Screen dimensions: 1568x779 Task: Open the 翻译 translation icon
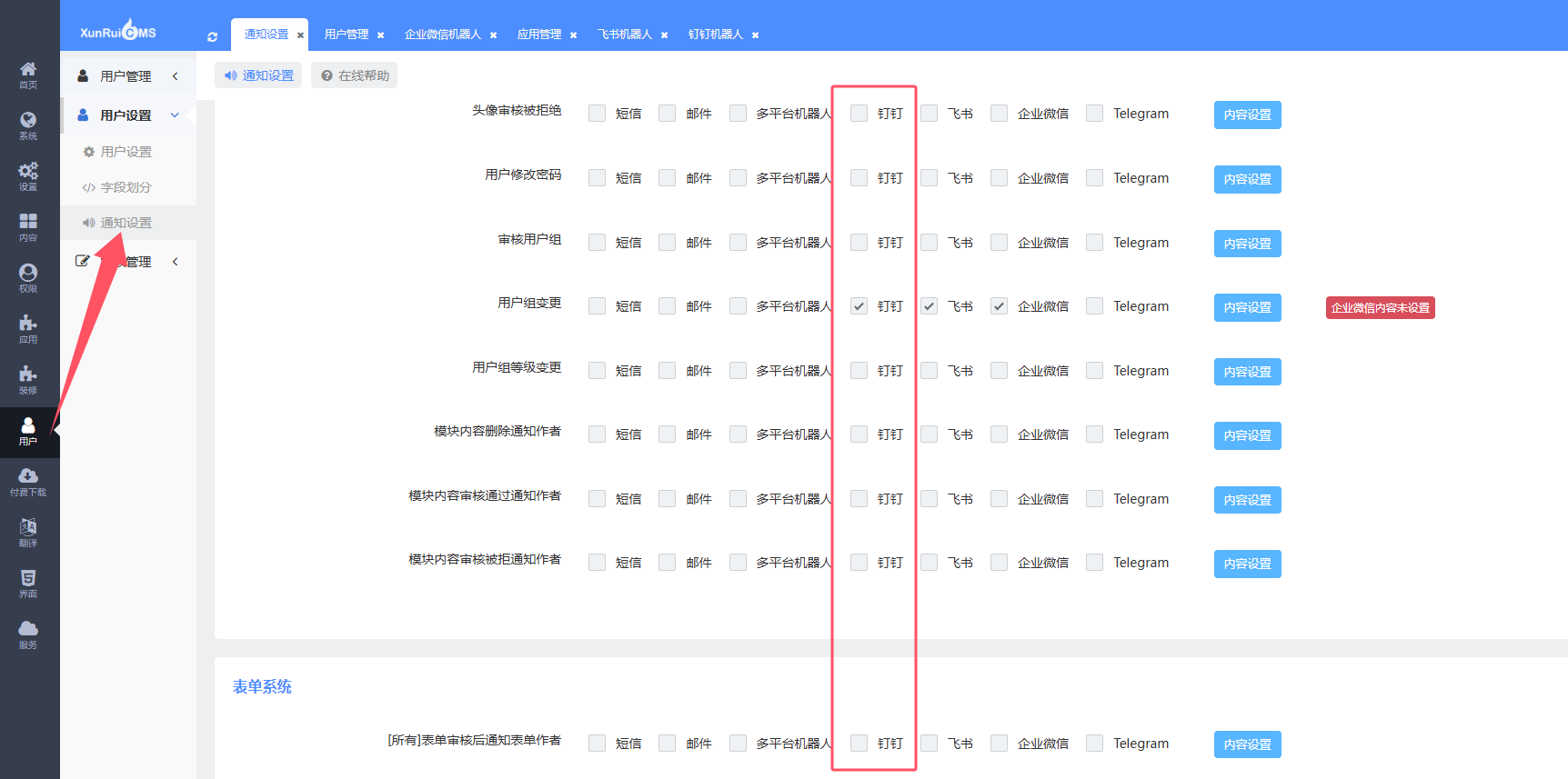click(28, 533)
